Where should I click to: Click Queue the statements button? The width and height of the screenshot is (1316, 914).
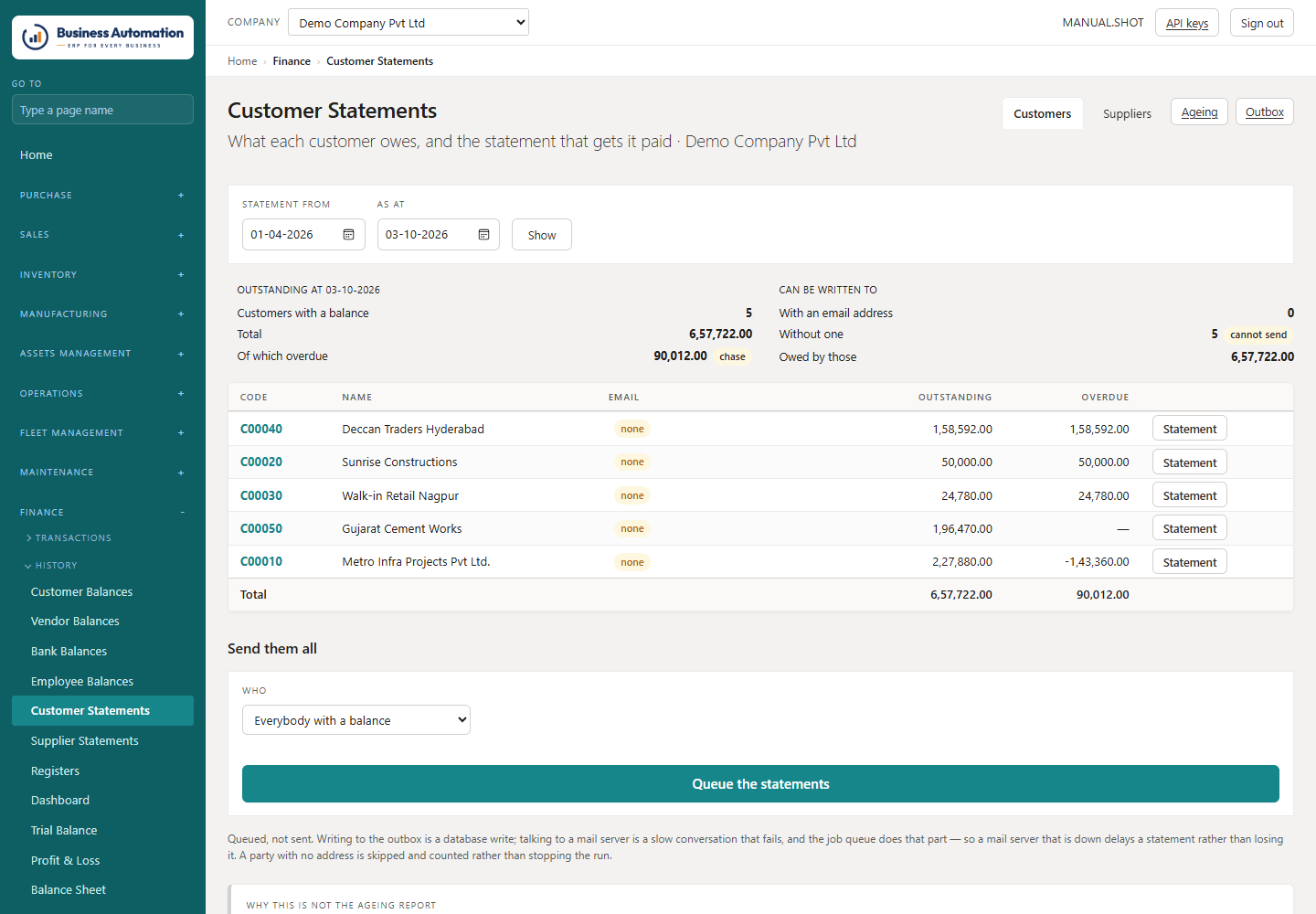pos(760,784)
